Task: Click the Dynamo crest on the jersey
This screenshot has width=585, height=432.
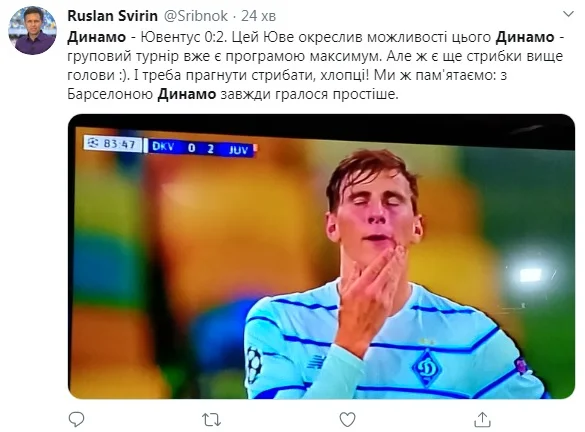Action: 427,368
